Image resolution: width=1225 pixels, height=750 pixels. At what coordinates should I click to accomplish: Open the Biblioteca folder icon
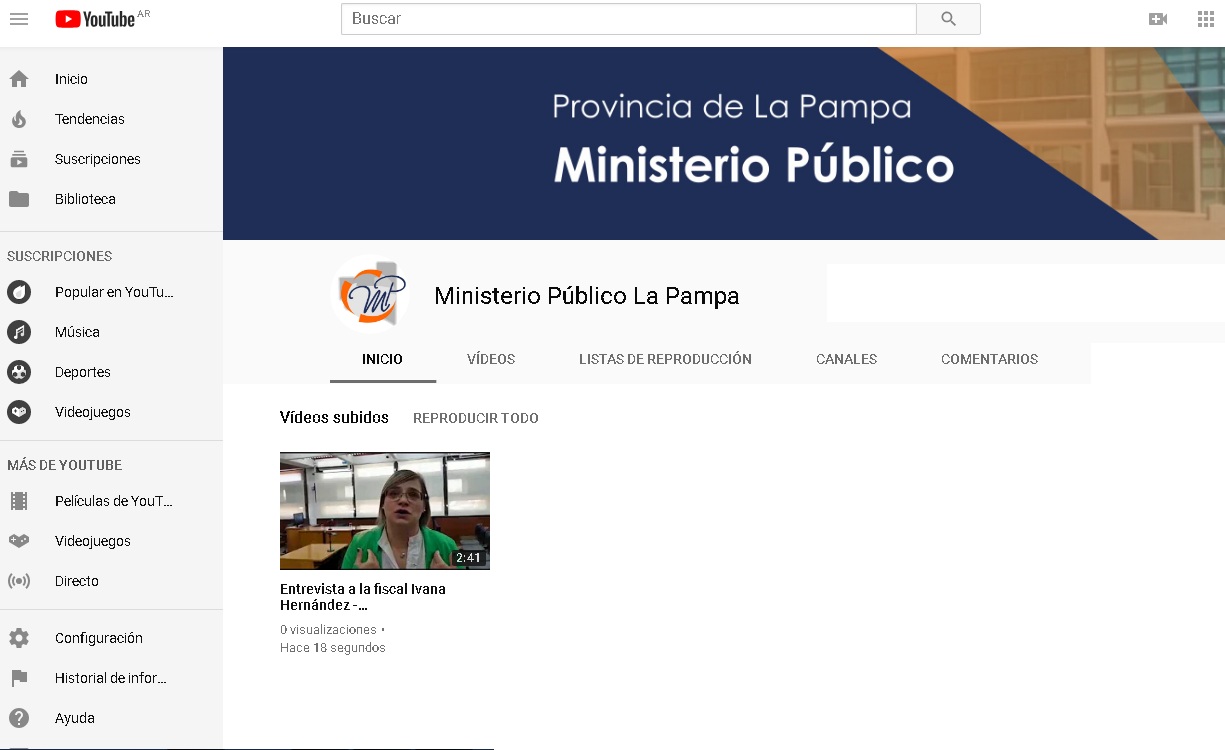click(x=19, y=199)
